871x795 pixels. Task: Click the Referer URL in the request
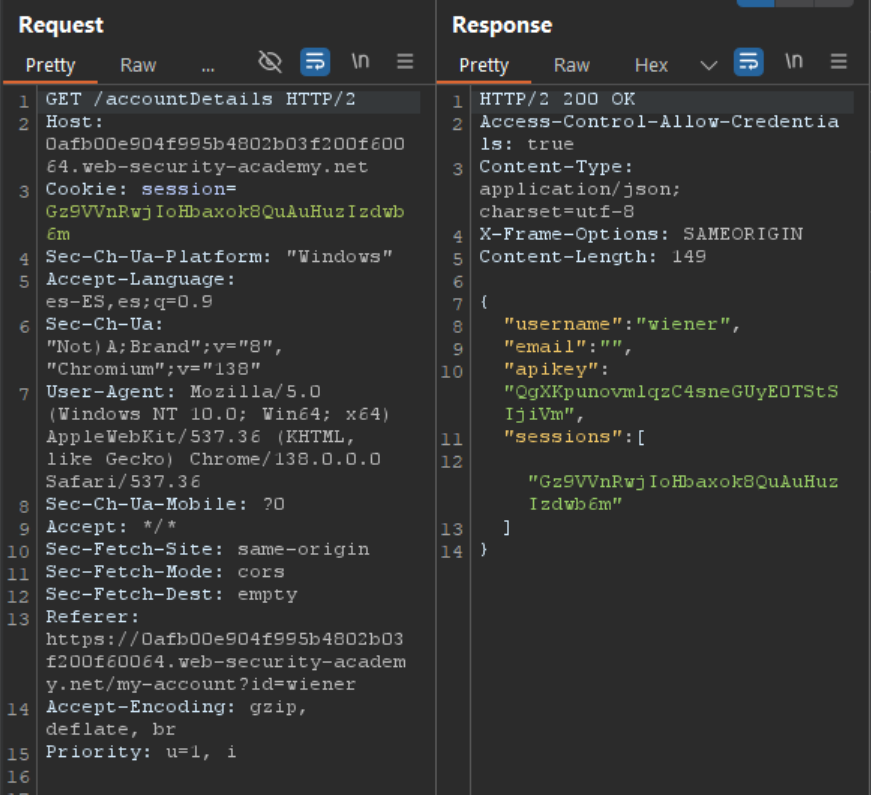click(x=225, y=662)
